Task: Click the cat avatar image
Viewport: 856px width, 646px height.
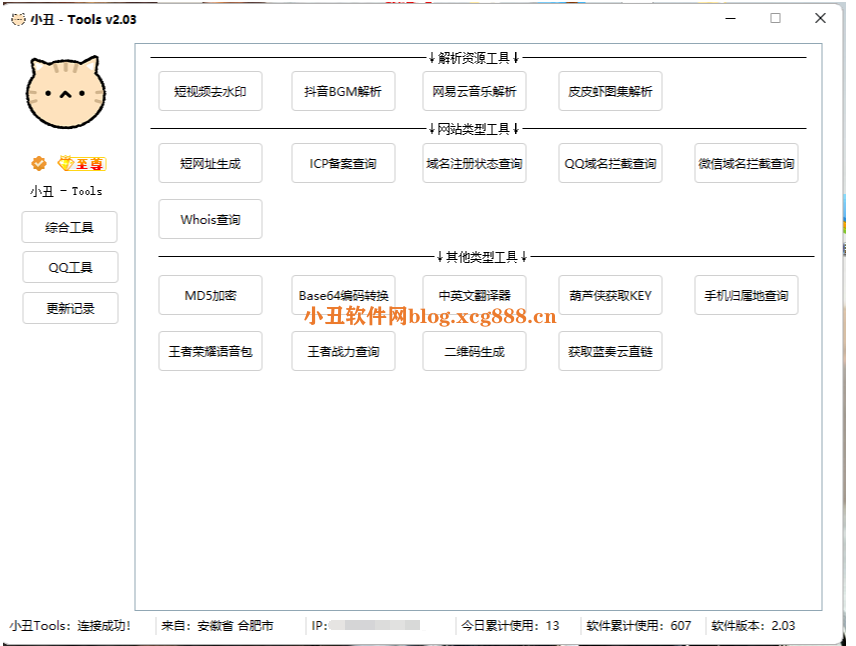Action: pyautogui.click(x=66, y=92)
